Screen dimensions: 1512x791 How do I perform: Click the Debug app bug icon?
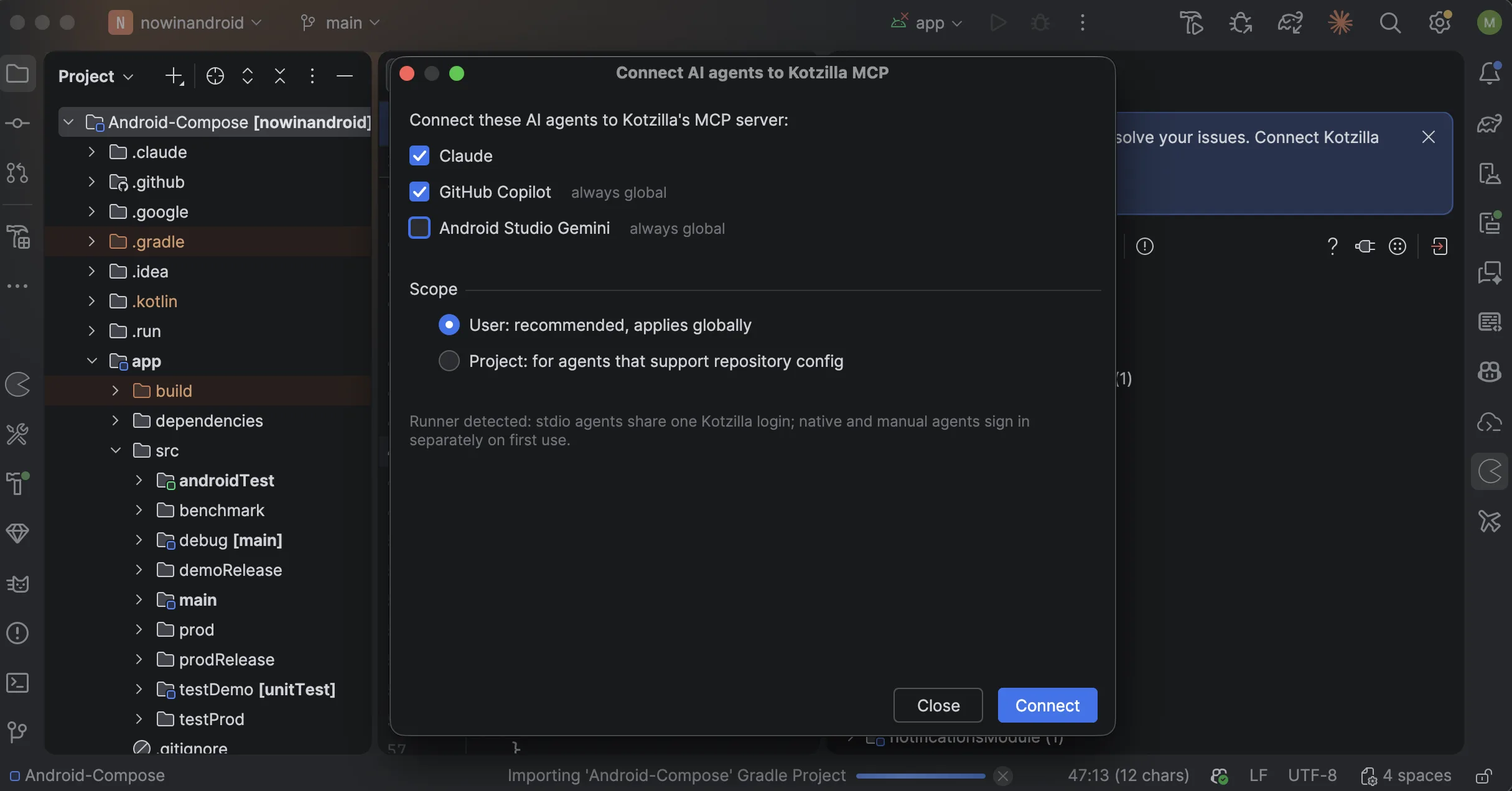click(1040, 23)
